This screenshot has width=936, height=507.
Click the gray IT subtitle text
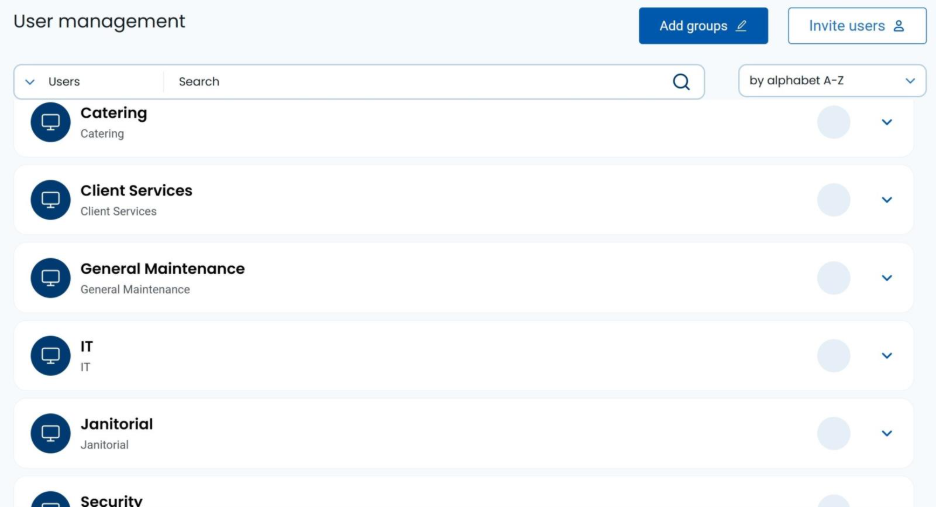click(85, 367)
